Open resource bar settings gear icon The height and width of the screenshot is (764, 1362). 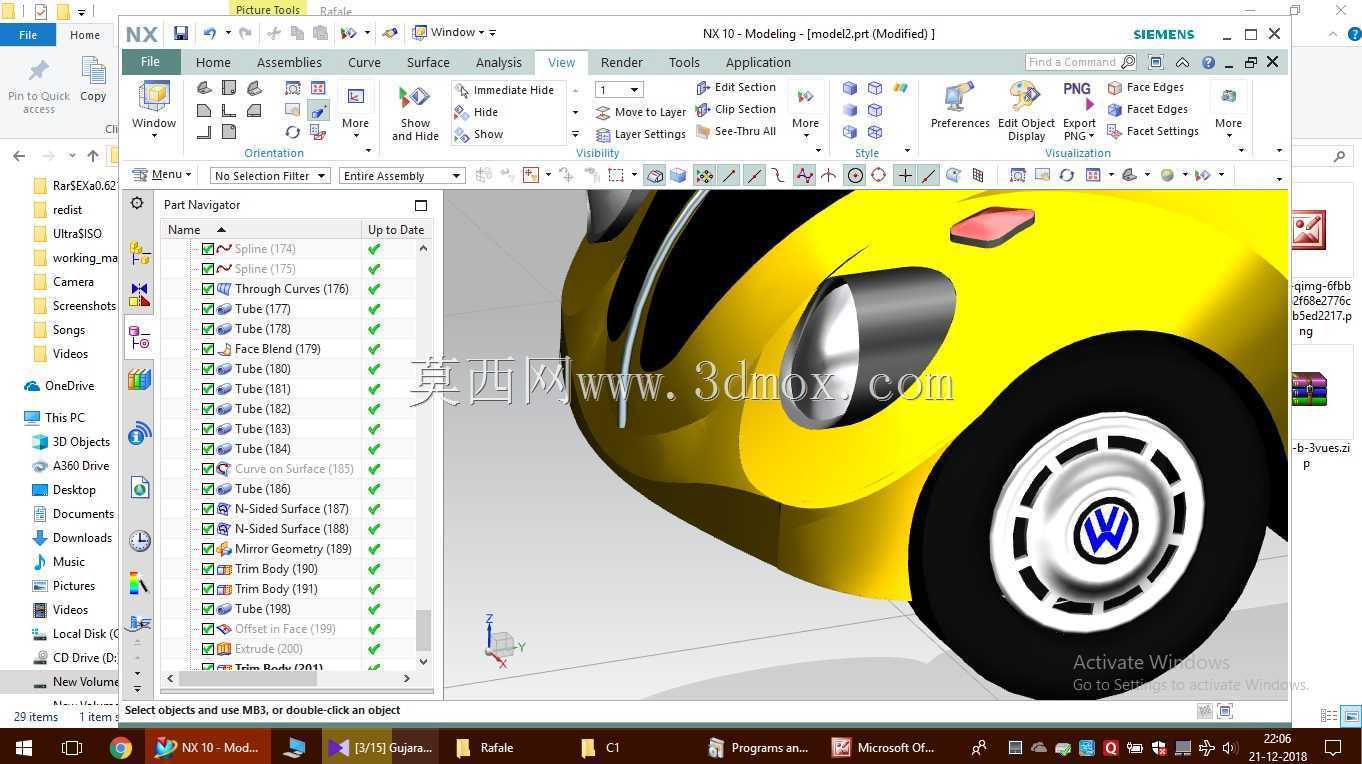click(x=137, y=203)
